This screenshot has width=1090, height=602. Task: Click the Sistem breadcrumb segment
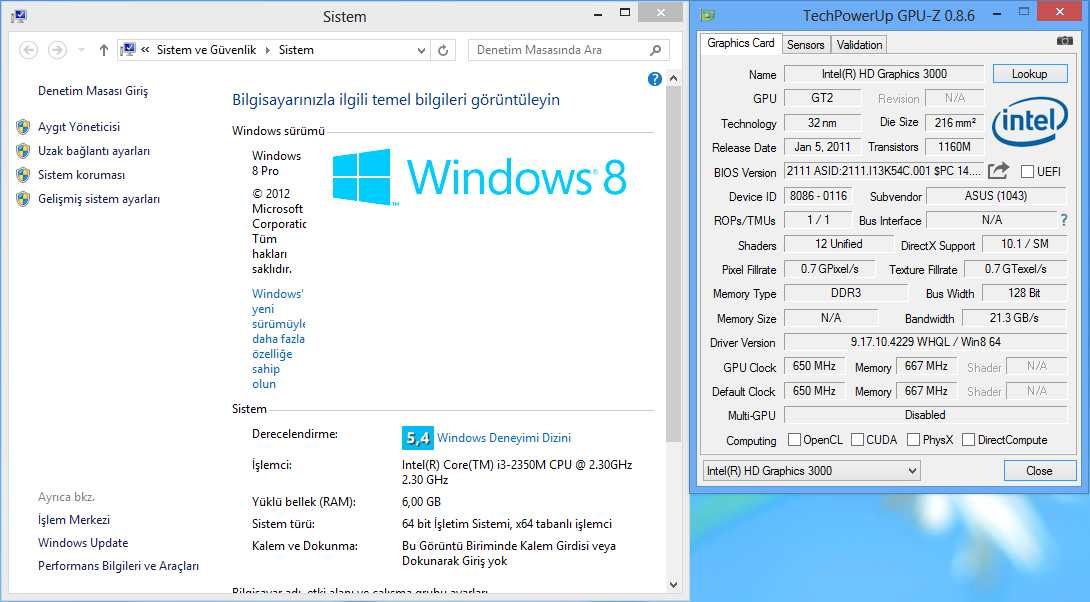pyautogui.click(x=296, y=50)
